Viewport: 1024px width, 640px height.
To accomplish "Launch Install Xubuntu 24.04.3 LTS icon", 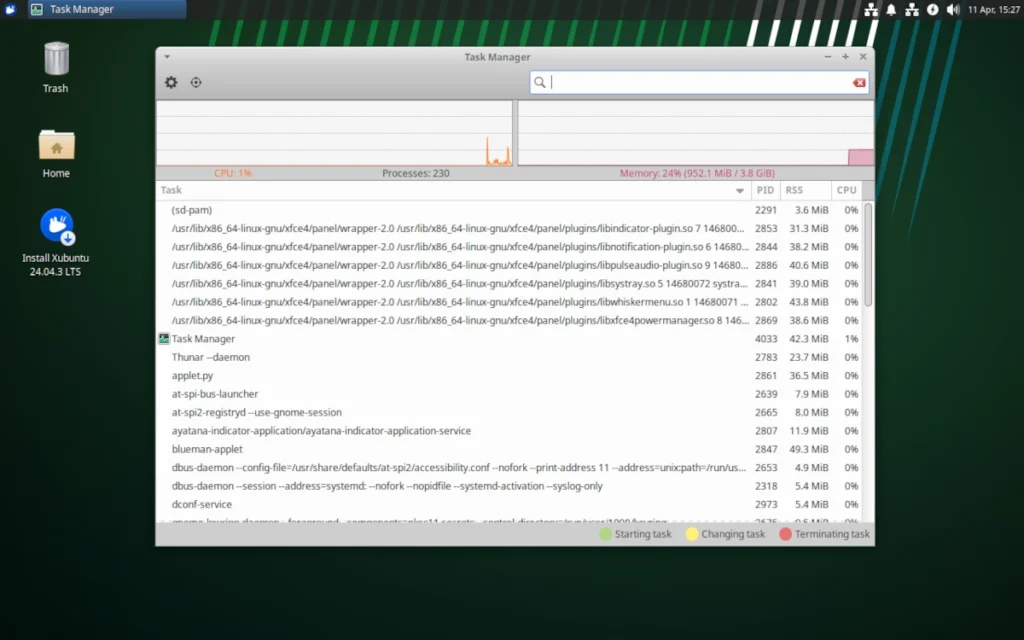I will pyautogui.click(x=56, y=242).
